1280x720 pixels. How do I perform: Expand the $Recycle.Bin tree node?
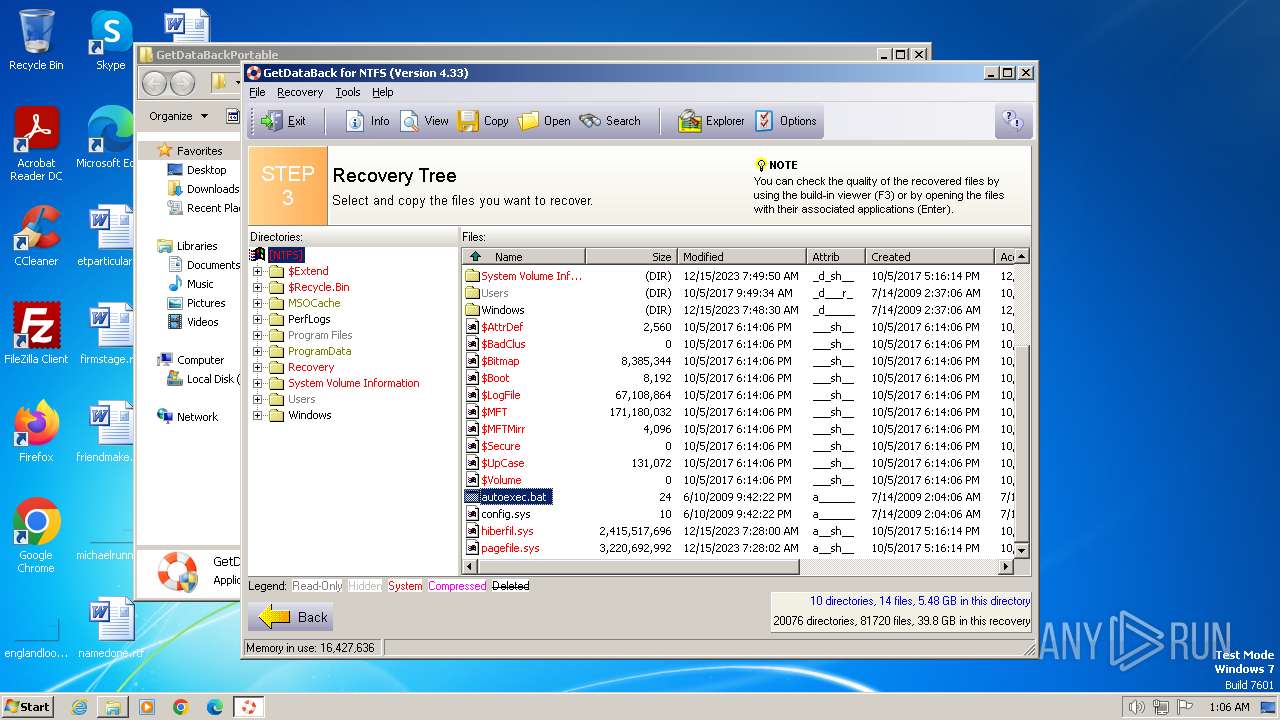(258, 287)
